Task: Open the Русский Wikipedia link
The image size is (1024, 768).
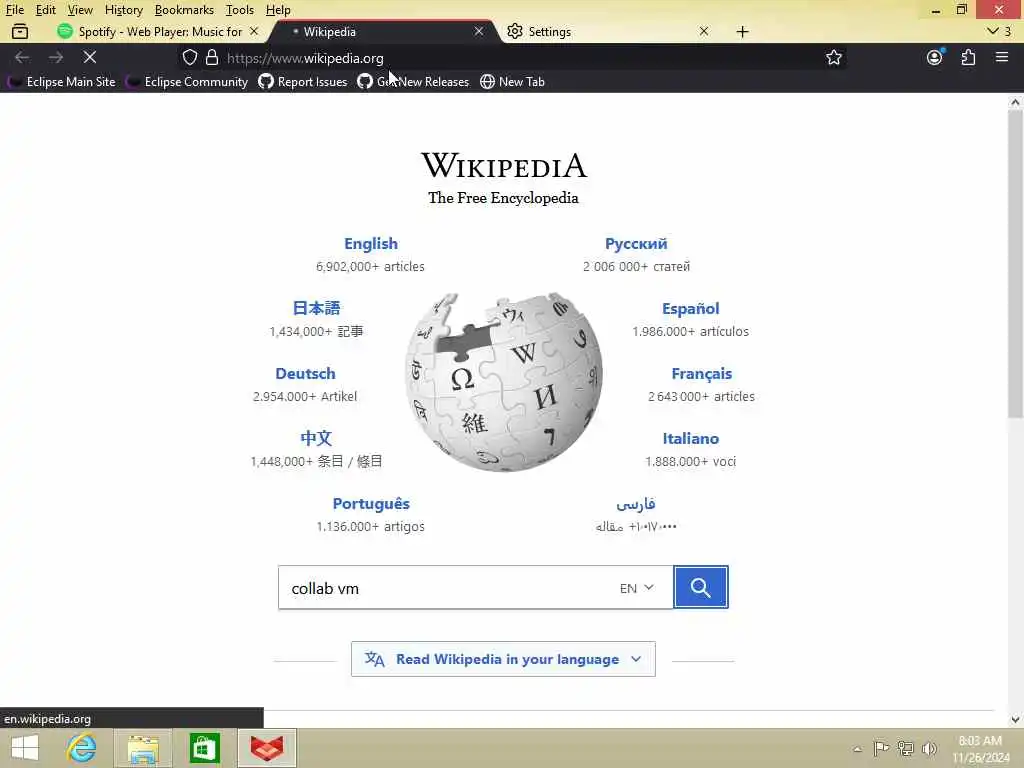Action: pos(636,244)
